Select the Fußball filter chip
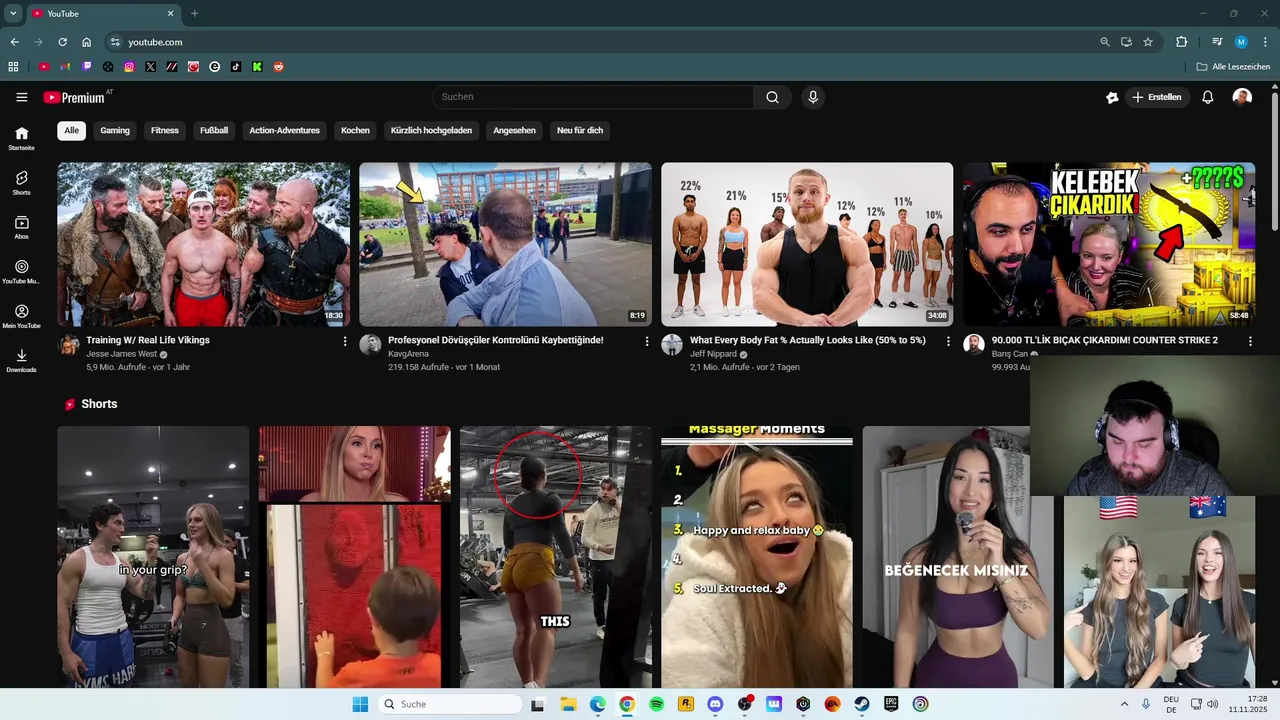Screen dimensions: 1280x720 click(214, 130)
